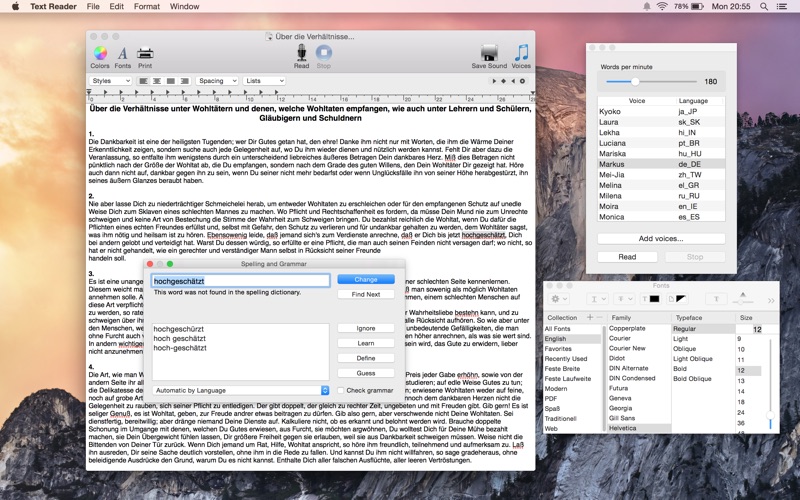Click the Change button in Spelling dialog
800x500 pixels.
[366, 279]
